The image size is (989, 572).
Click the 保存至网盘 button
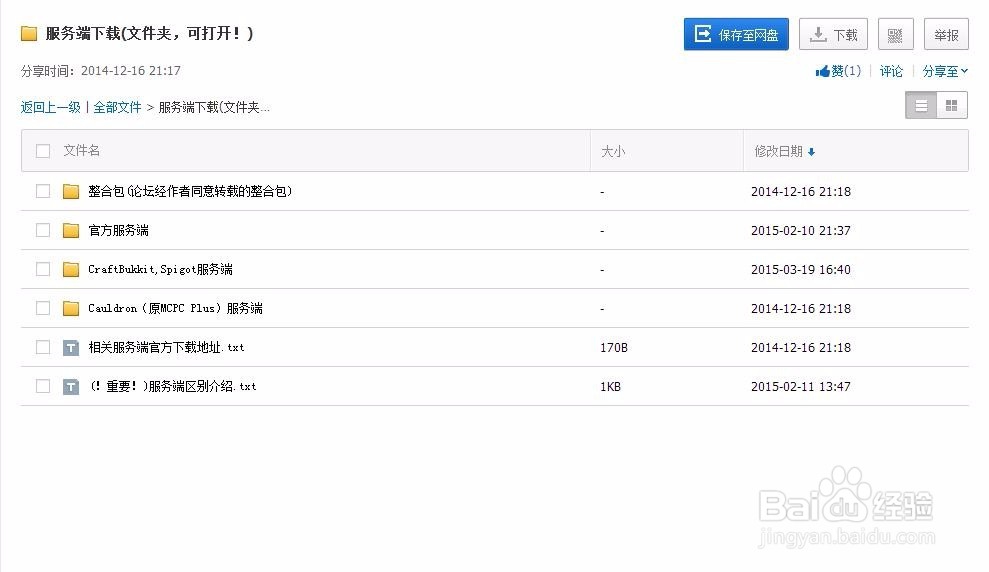click(x=736, y=34)
